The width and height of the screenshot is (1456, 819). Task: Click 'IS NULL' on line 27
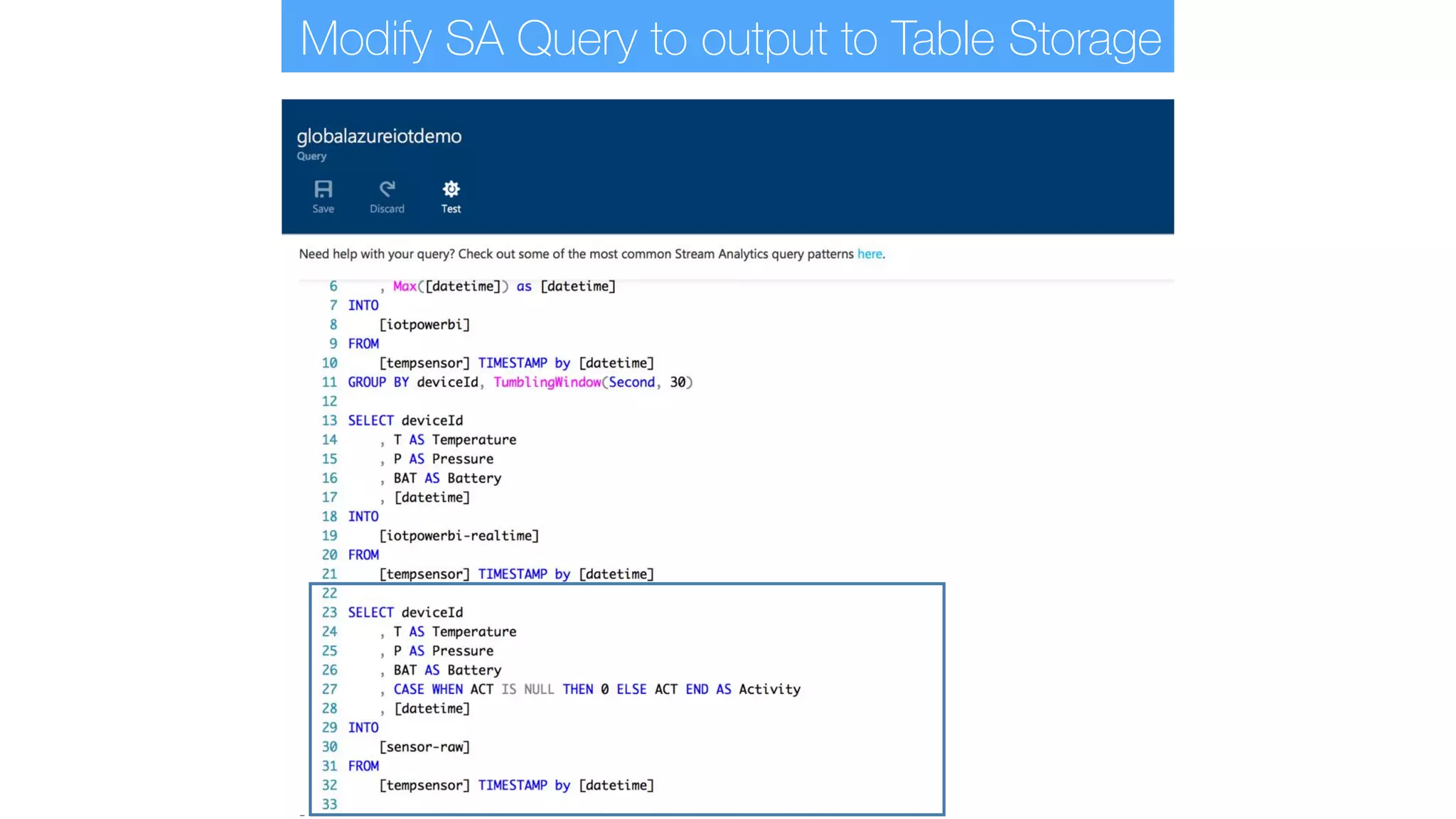(528, 690)
